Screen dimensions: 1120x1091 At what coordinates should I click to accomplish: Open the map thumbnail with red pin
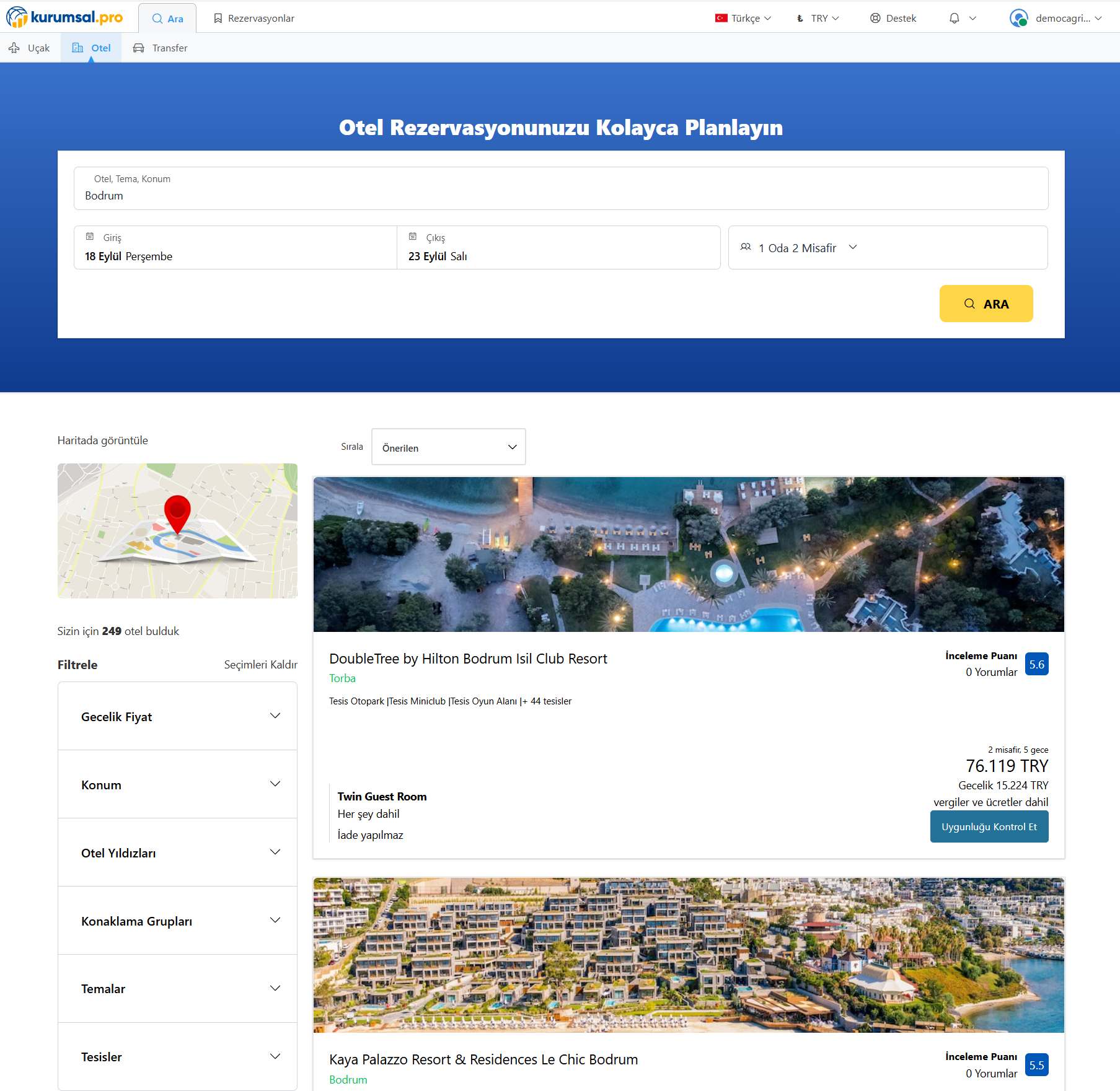177,531
